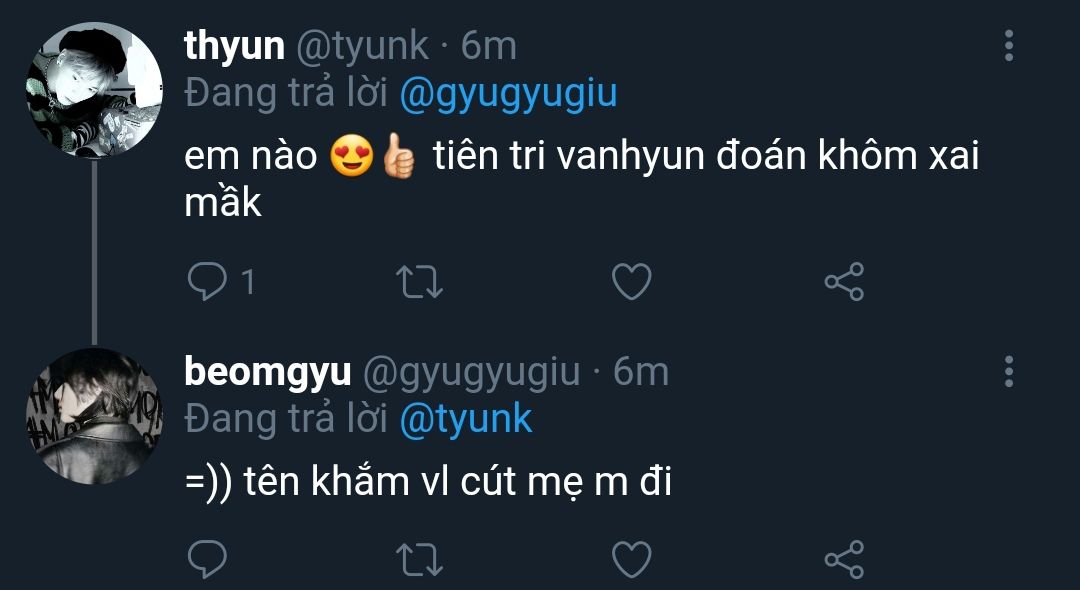The image size is (1080, 590).
Task: Click the gray @gyugyugiu handle
Action: pyautogui.click(x=469, y=372)
